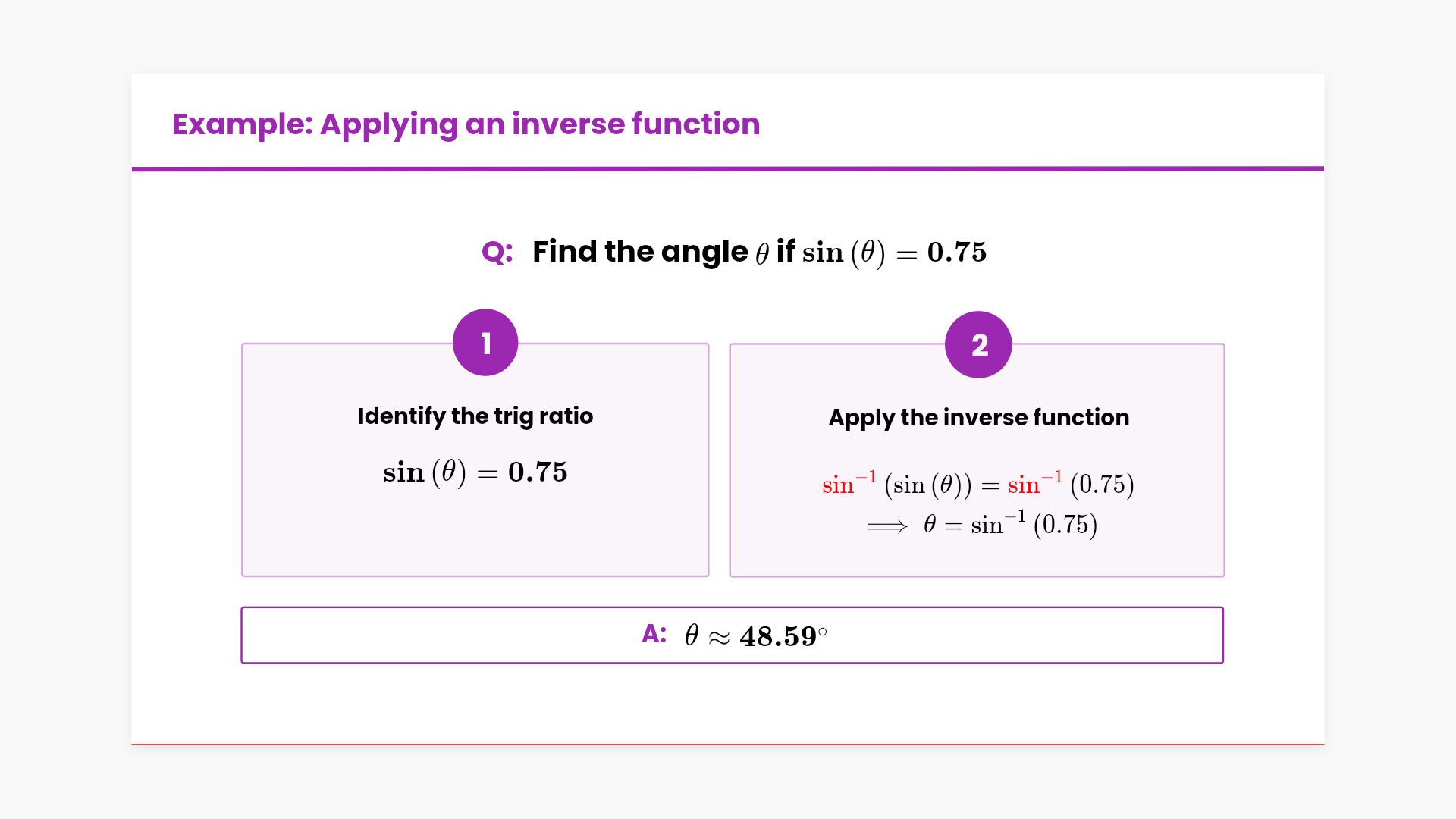Viewport: 1456px width, 819px height.
Task: Select the slide title "Example: Applying an inverse function"
Action: pos(466,124)
